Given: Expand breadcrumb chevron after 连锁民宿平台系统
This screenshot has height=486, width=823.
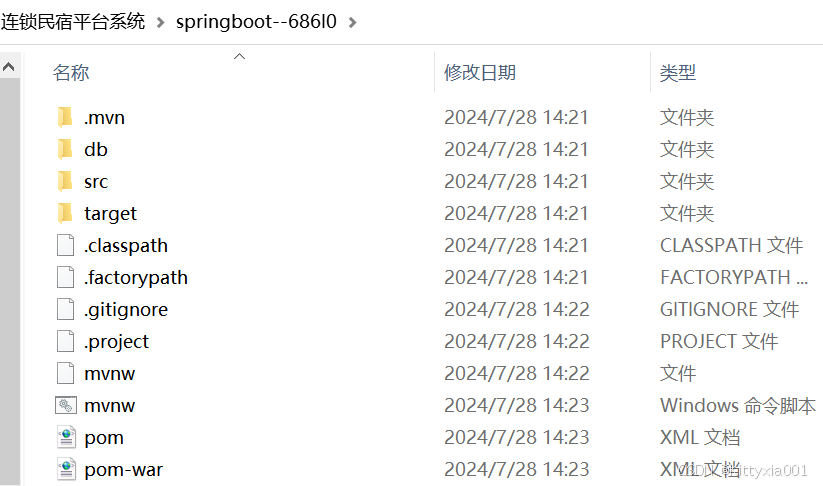Looking at the screenshot, I should (x=160, y=21).
